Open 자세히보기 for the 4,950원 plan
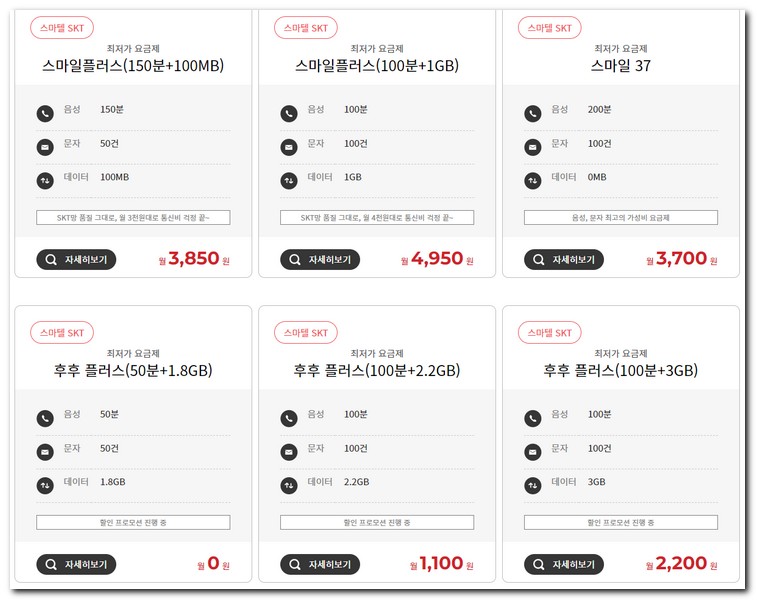The image size is (757, 600). (320, 260)
